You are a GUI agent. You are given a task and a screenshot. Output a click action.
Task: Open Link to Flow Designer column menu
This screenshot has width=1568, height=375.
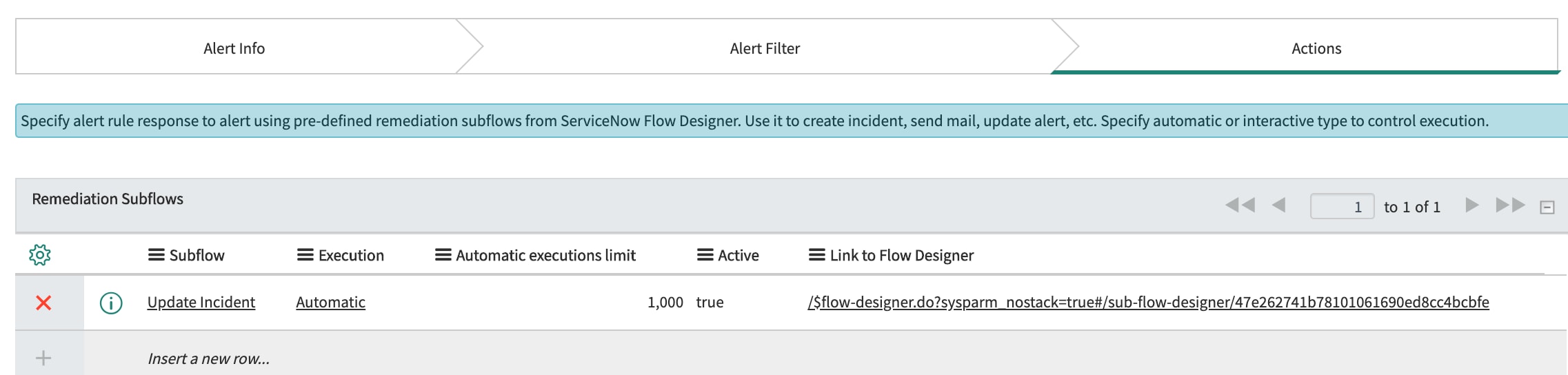(817, 255)
